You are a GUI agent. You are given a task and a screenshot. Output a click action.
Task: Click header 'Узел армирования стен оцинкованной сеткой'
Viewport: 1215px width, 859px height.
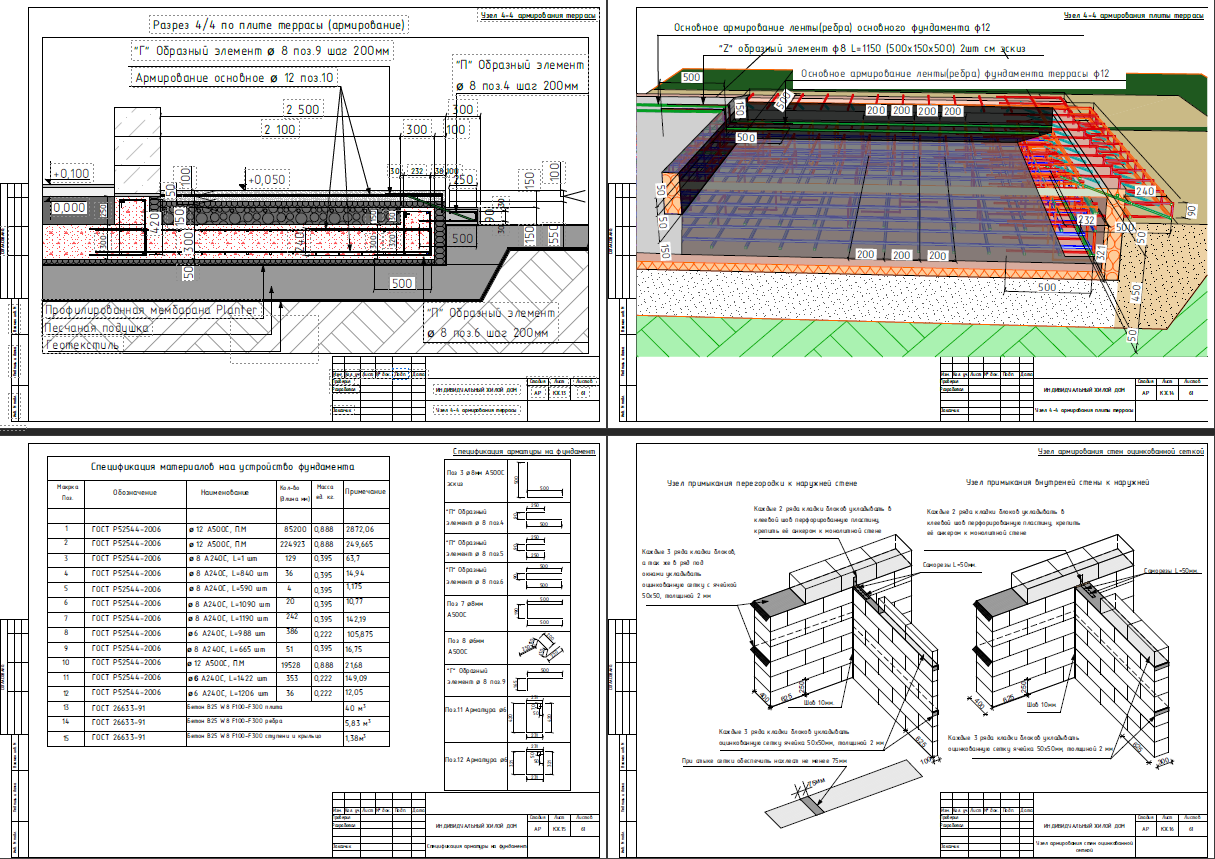click(1121, 452)
